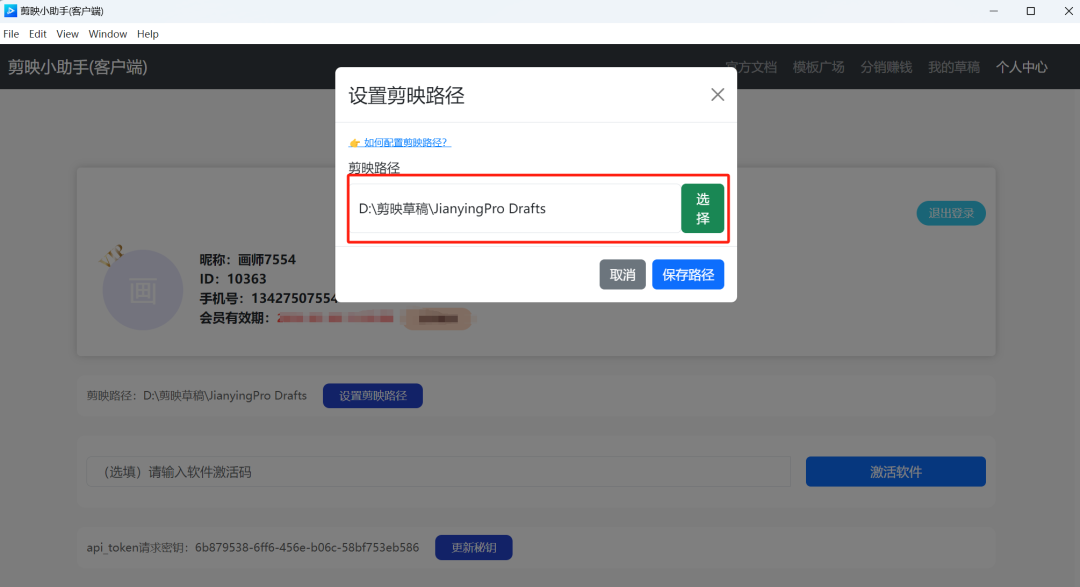Image resolution: width=1080 pixels, height=587 pixels.
Task: Open the Help menu
Action: pyautogui.click(x=148, y=33)
